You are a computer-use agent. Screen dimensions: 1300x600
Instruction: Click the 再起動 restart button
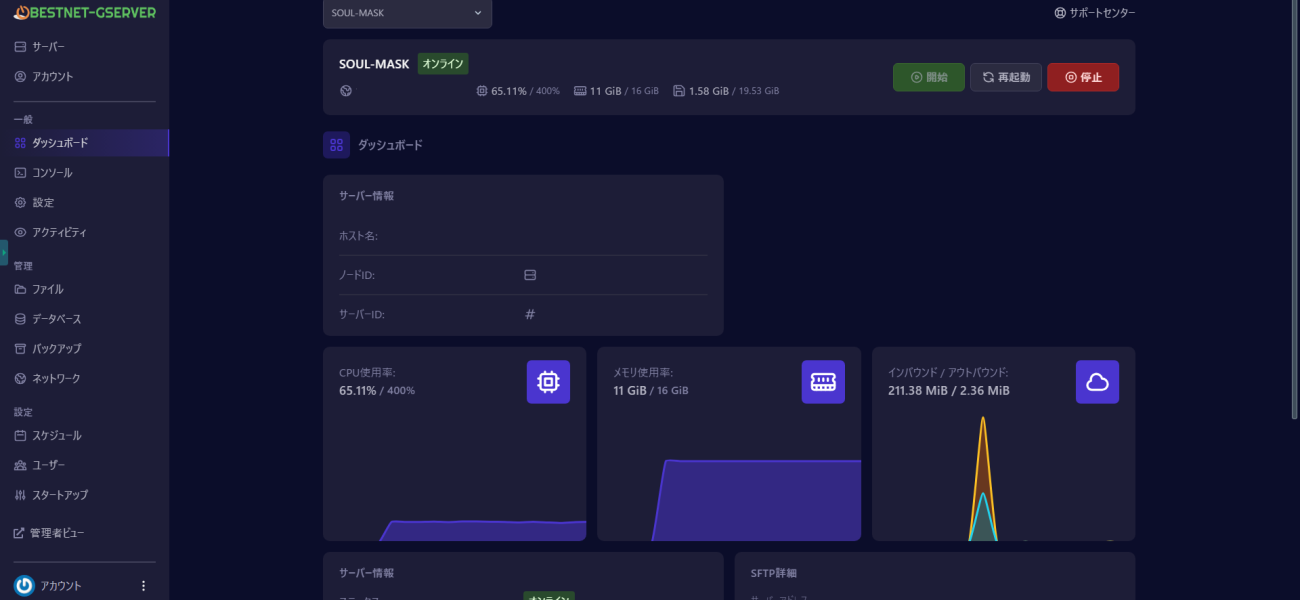pyautogui.click(x=1006, y=77)
